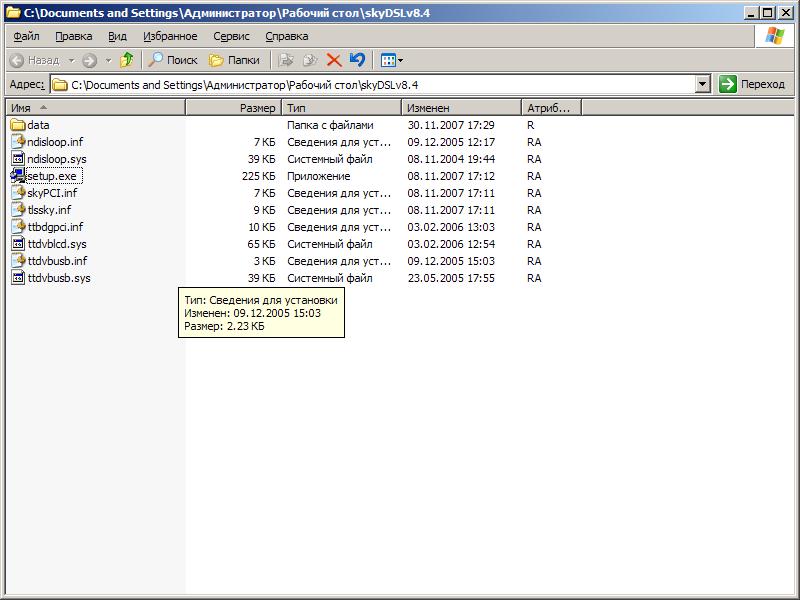Select the tlssky.inf file icon
800x600 pixels.
point(18,210)
